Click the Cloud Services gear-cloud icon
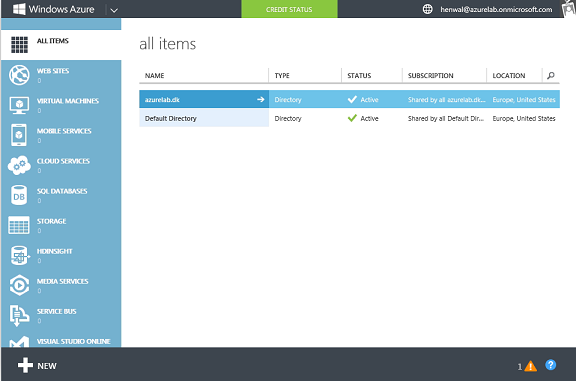This screenshot has height=381, width=576. coord(19,165)
